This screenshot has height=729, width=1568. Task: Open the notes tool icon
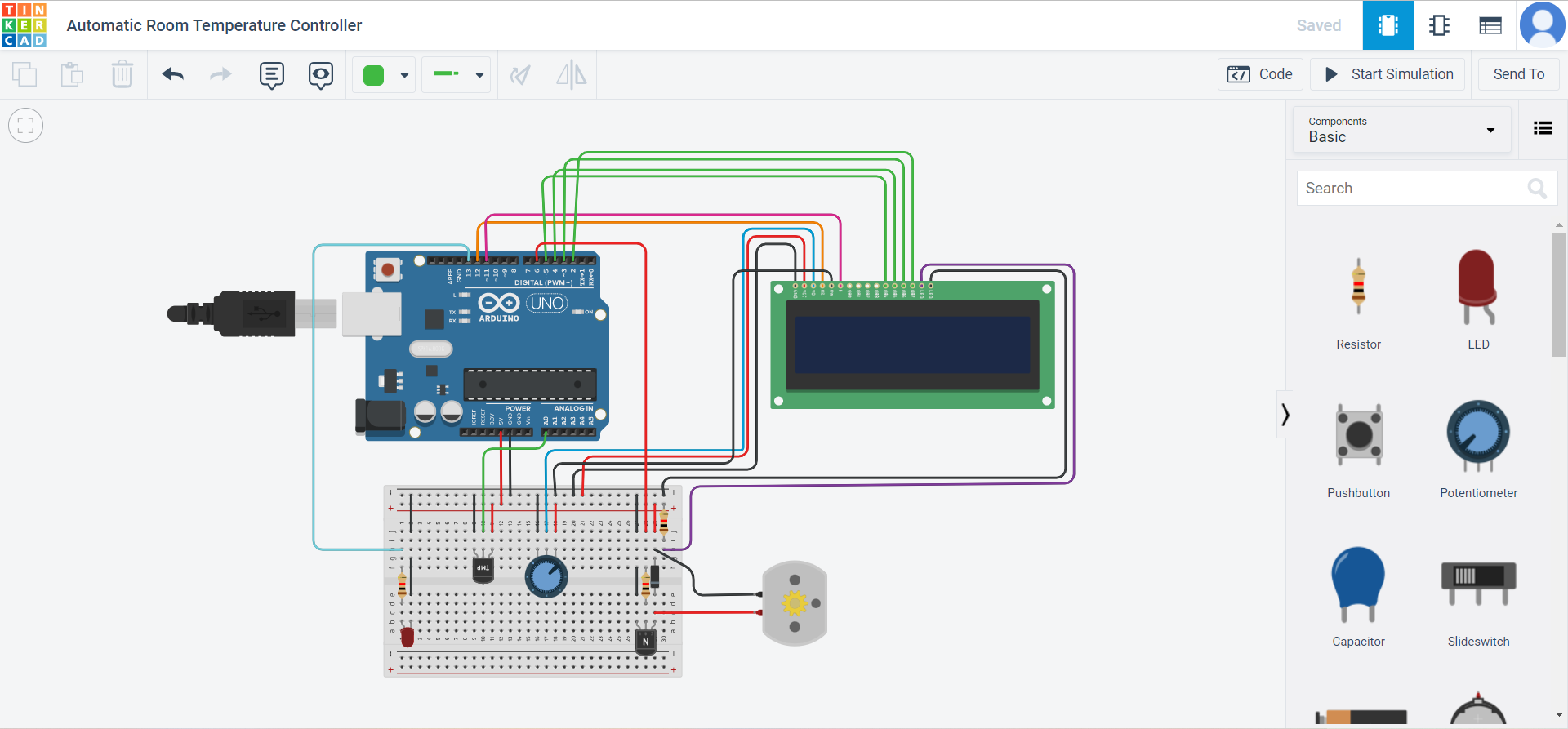pyautogui.click(x=272, y=75)
